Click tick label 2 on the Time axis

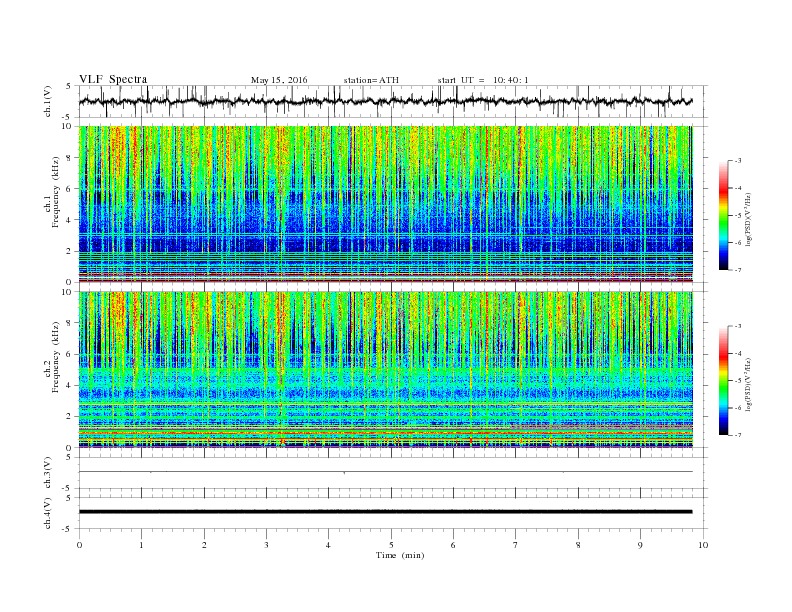pos(204,545)
